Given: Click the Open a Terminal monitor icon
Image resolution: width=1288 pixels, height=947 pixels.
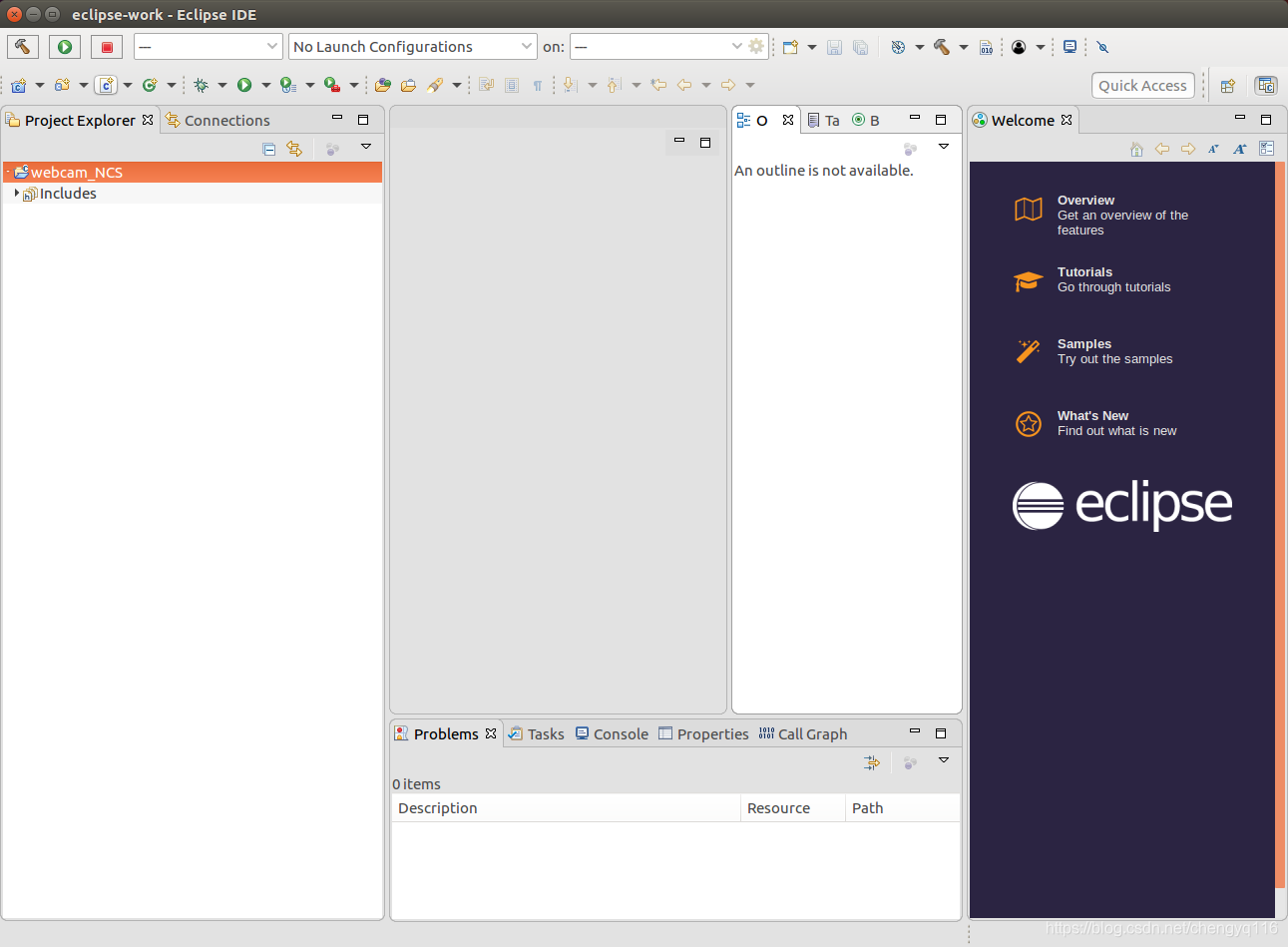Looking at the screenshot, I should 1070,47.
